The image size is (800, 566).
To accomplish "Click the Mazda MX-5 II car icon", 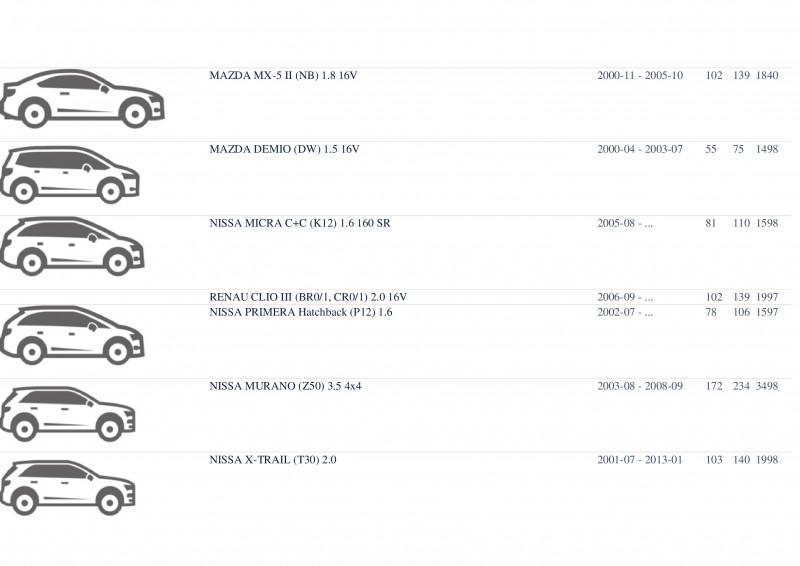I will [x=82, y=99].
